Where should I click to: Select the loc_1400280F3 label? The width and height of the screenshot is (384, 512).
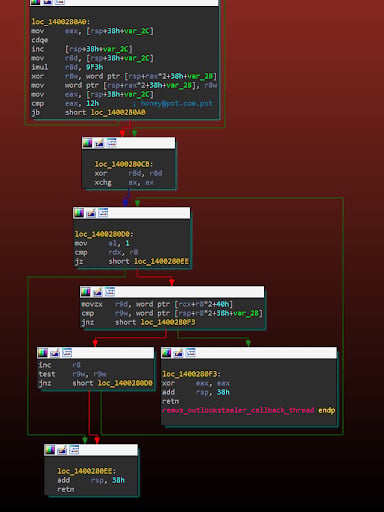(x=191, y=374)
